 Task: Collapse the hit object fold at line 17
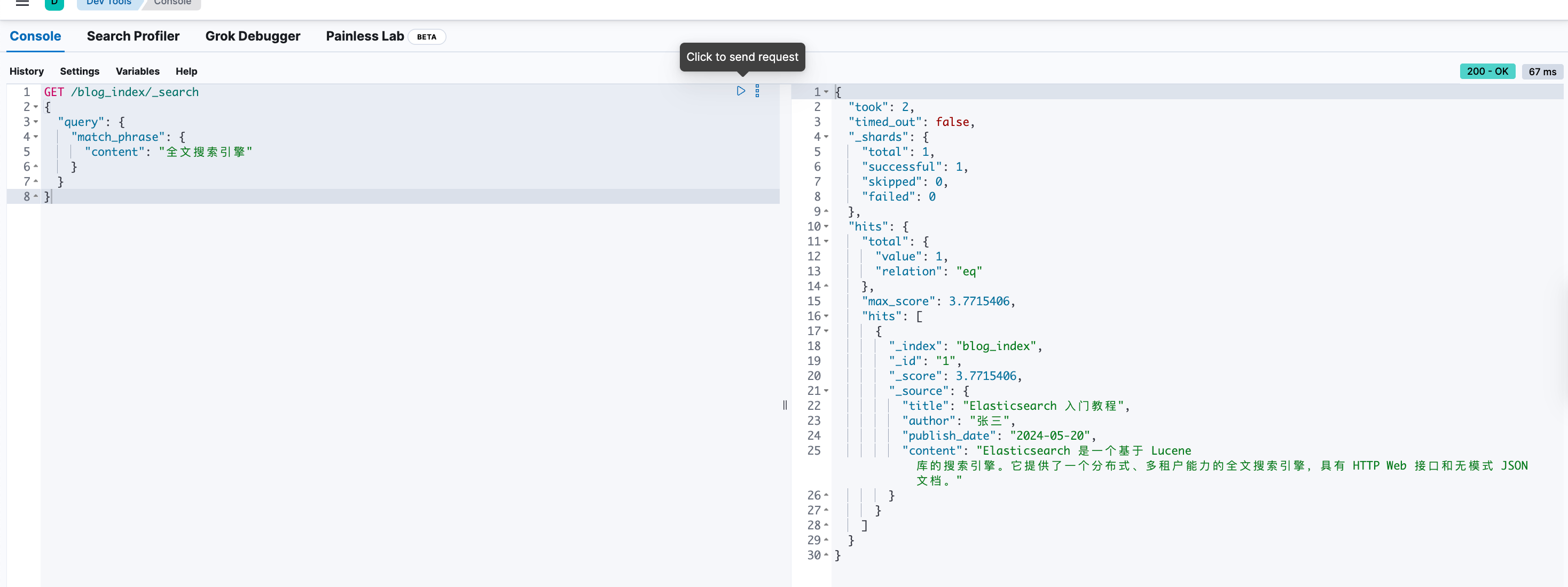tap(826, 331)
